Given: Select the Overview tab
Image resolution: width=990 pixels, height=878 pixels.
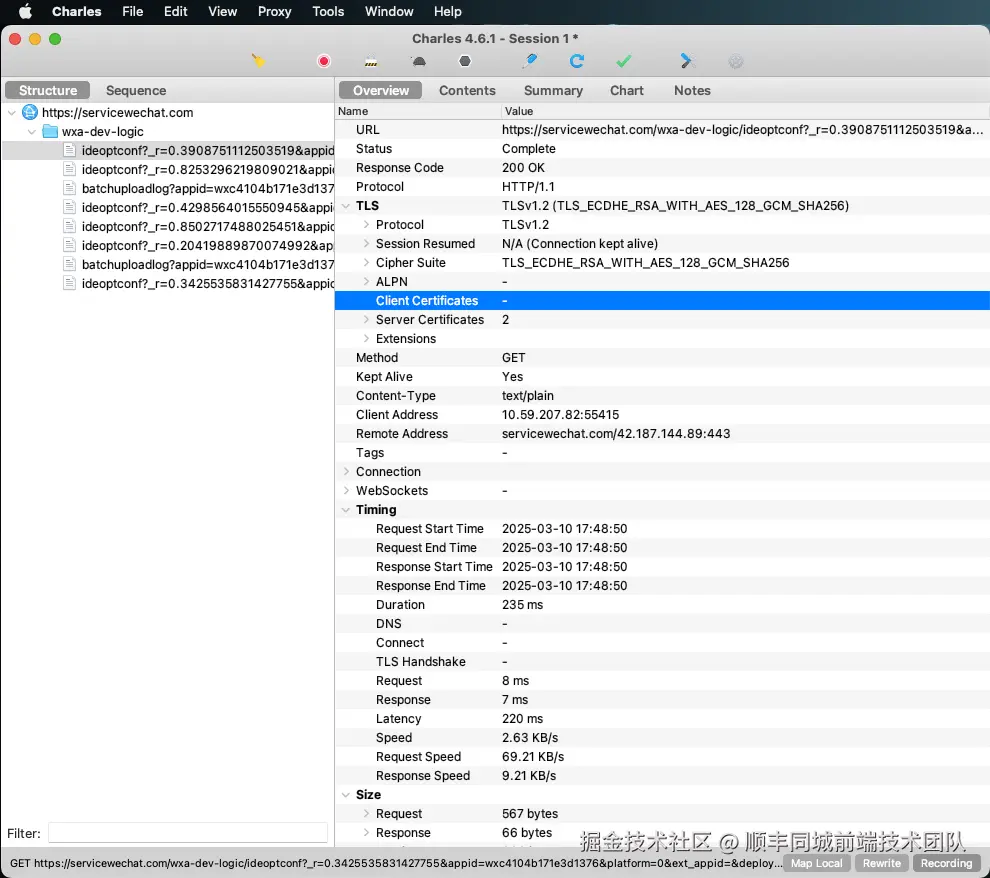Looking at the screenshot, I should [381, 90].
